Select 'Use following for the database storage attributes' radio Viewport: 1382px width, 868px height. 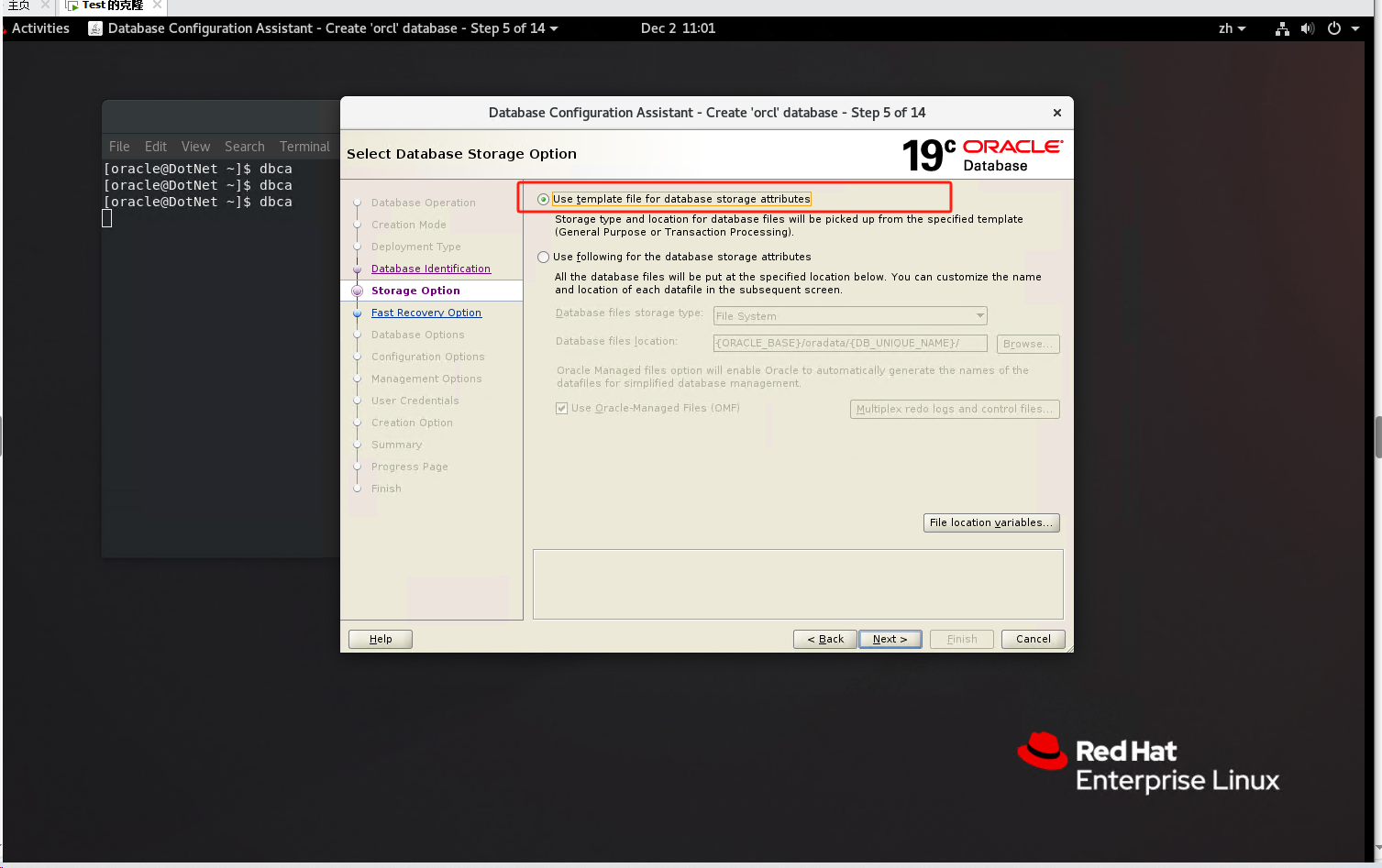point(544,257)
